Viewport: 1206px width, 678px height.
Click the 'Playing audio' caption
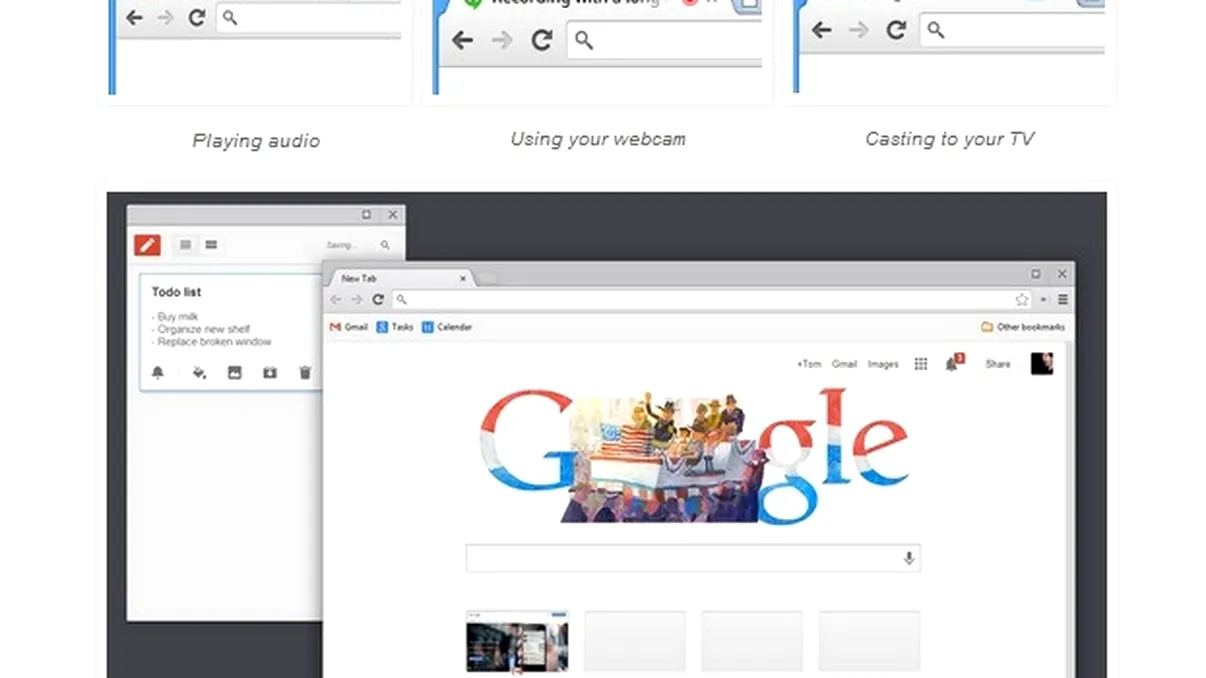pyautogui.click(x=256, y=141)
